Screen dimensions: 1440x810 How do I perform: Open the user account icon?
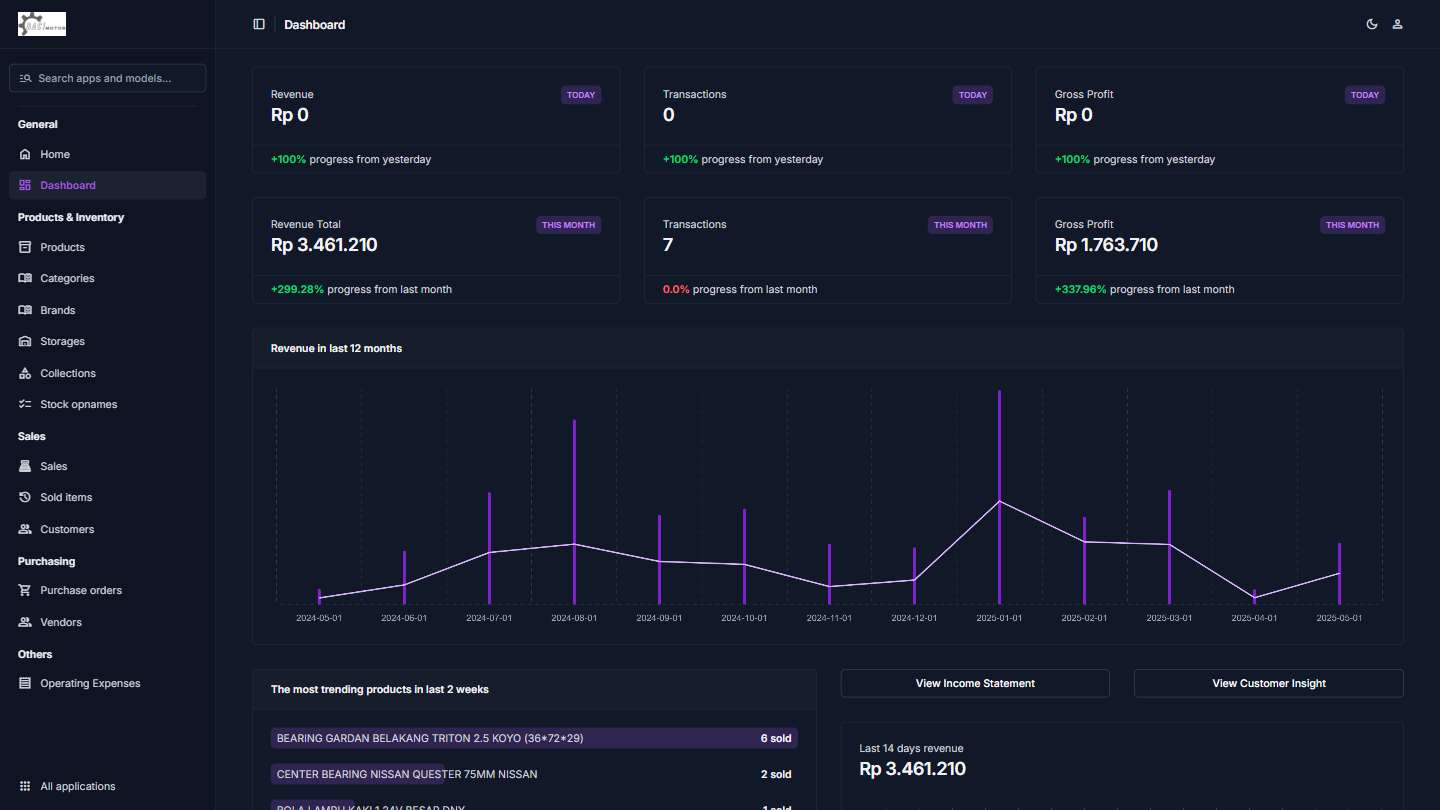click(1397, 24)
